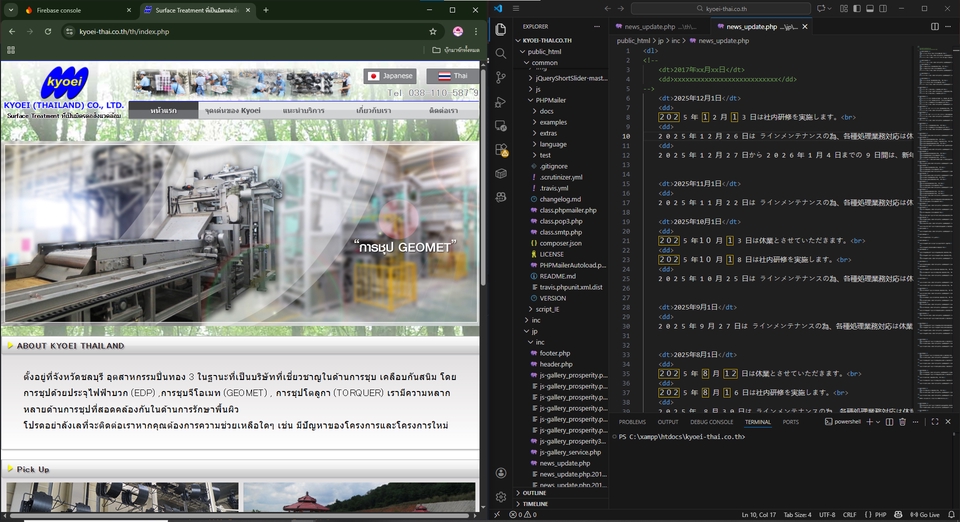Open Explorer views and more actions menu

(x=596, y=26)
